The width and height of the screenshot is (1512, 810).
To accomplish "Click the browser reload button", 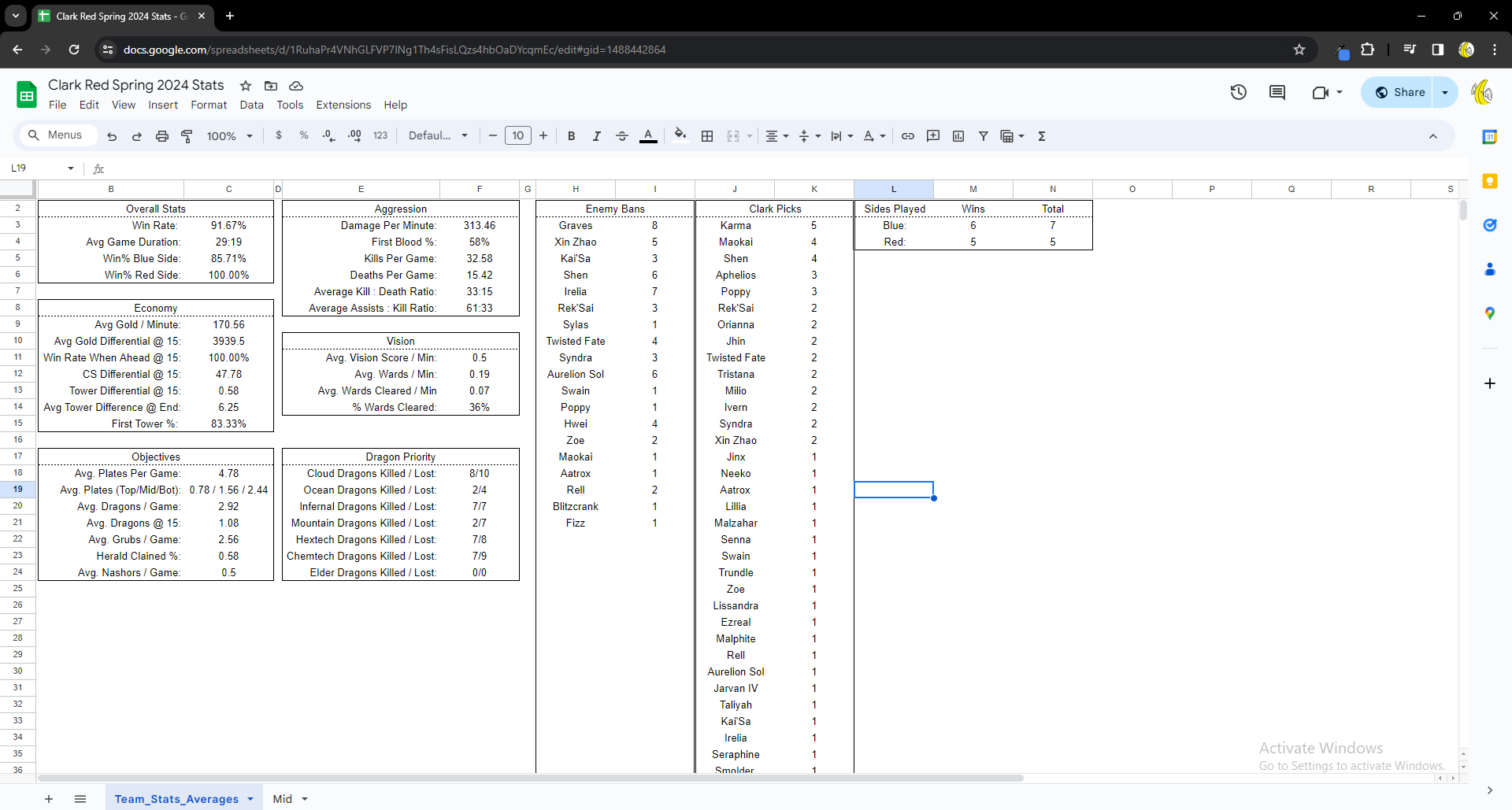I will 74,50.
